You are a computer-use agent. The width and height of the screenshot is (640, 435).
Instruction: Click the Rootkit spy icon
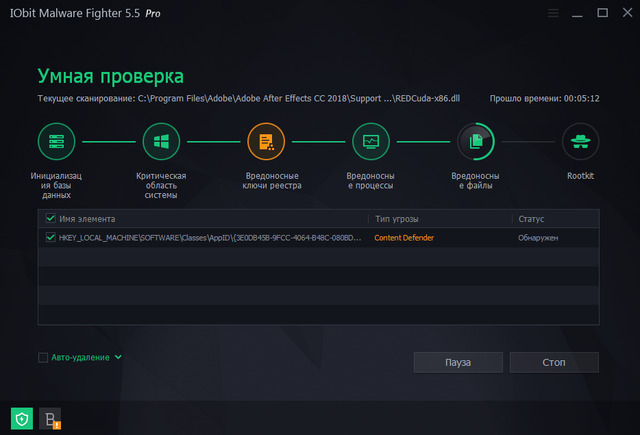click(580, 142)
